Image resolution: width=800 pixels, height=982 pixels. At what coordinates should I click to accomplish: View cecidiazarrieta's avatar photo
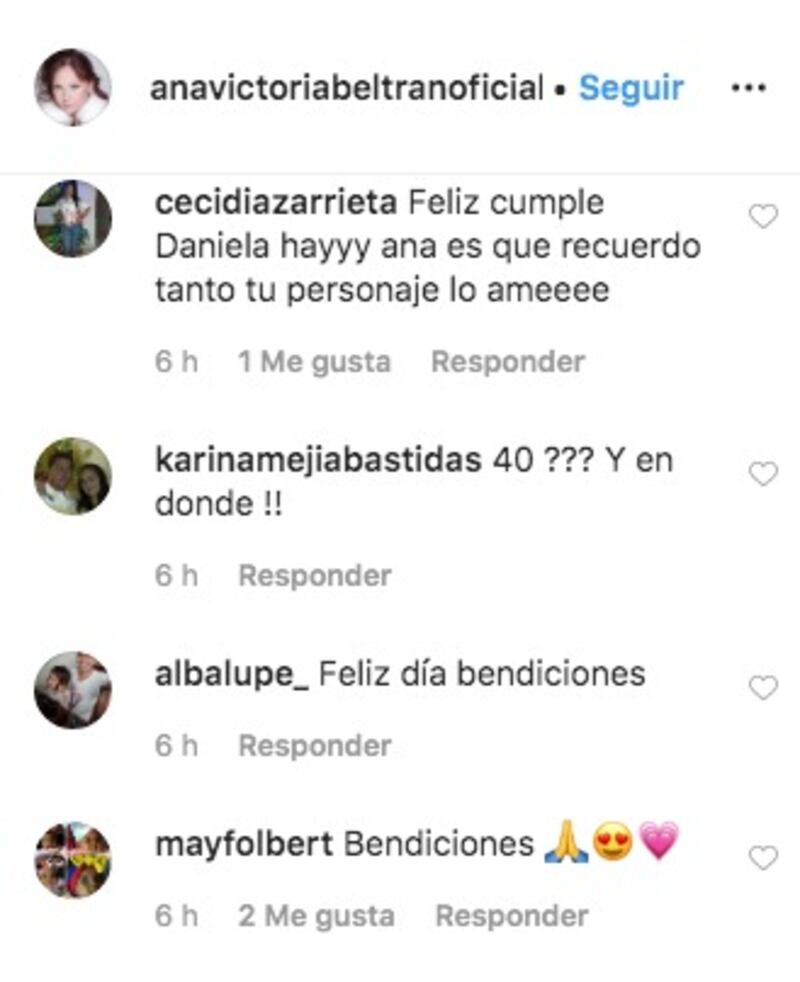point(73,219)
